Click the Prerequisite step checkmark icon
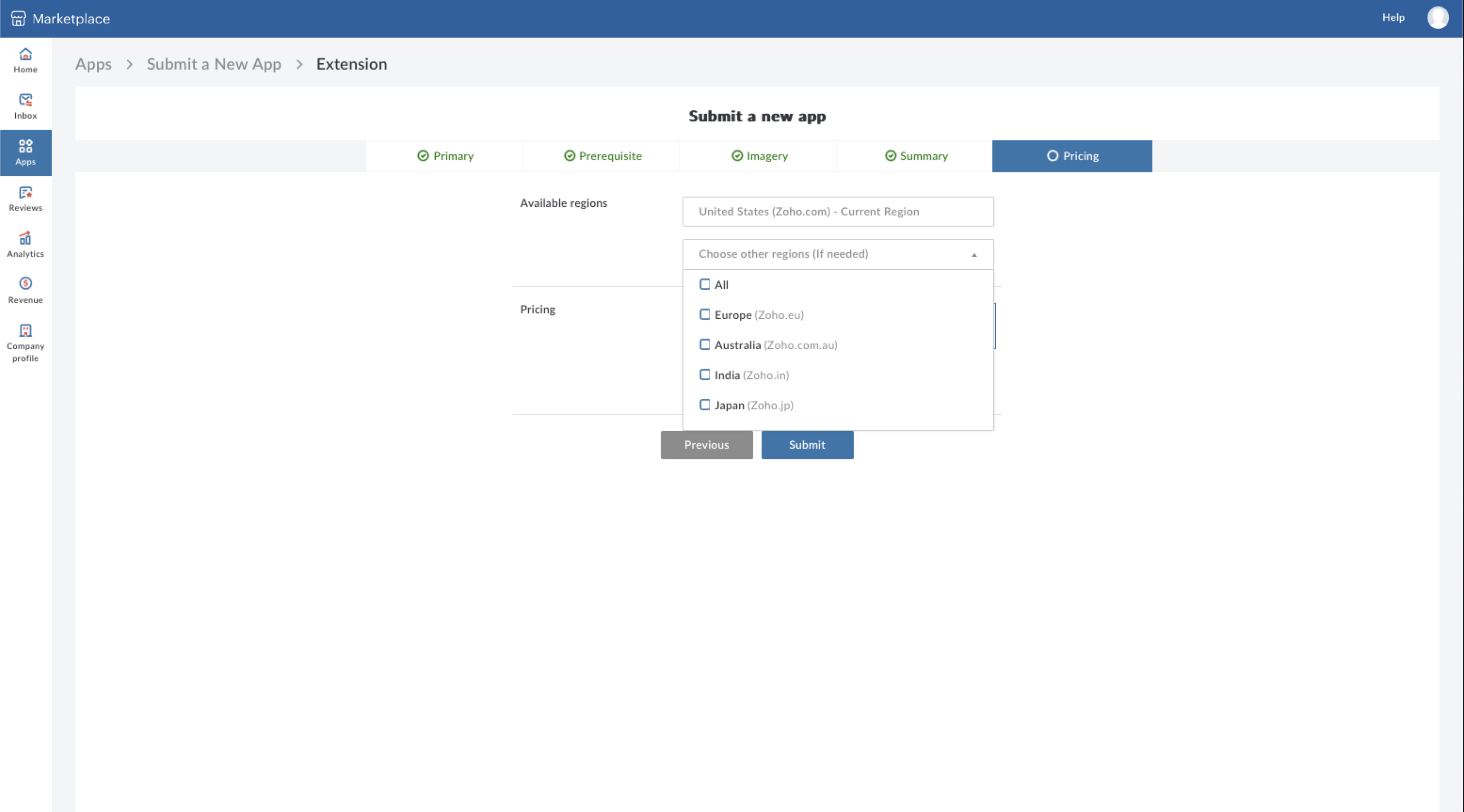Image resolution: width=1464 pixels, height=812 pixels. coord(570,155)
